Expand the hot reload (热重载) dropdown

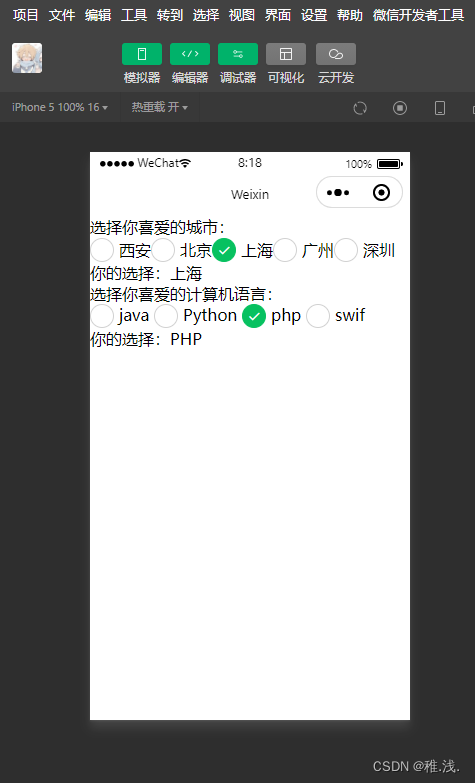[x=159, y=107]
